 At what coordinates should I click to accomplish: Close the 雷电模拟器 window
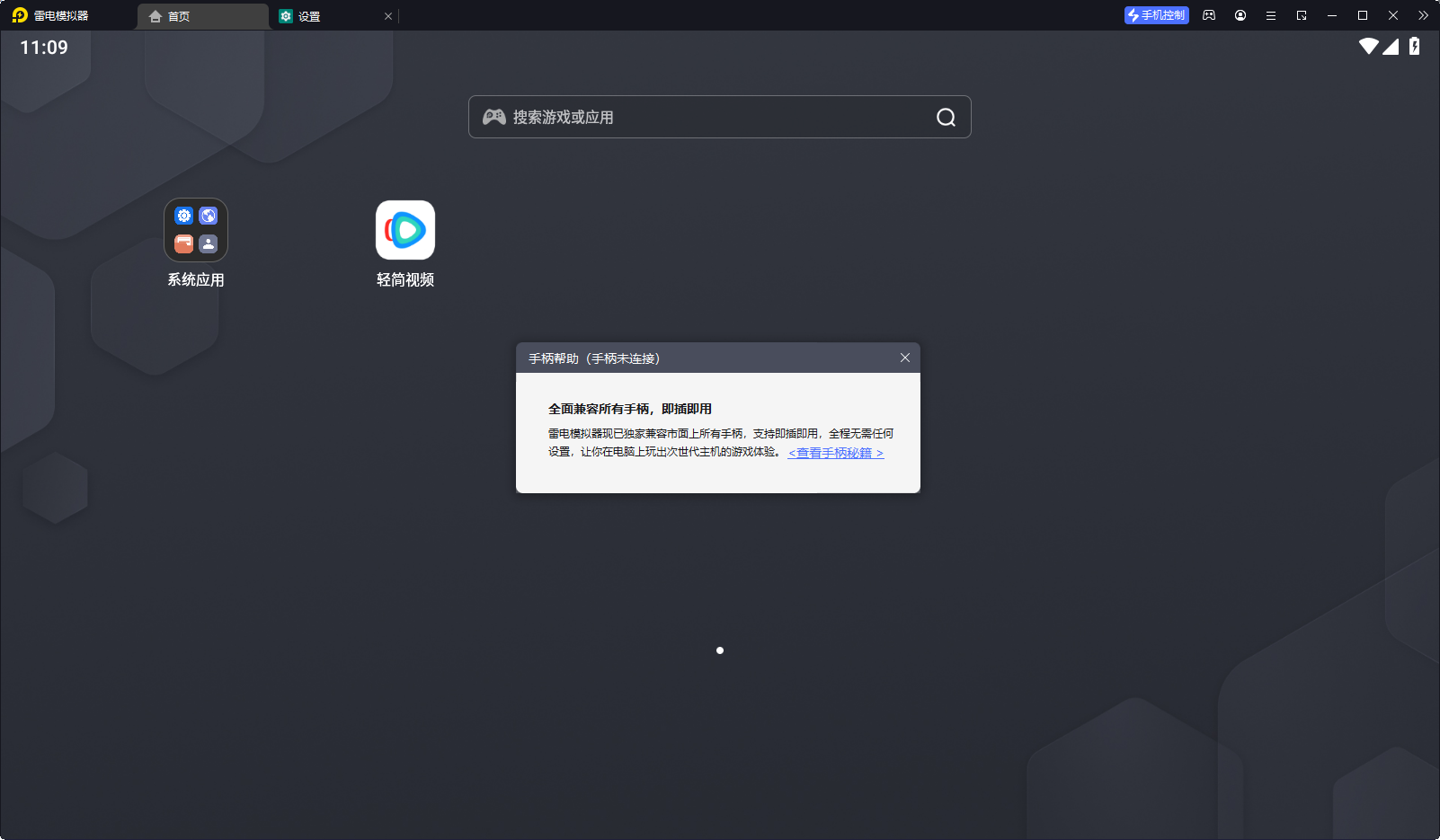(x=1393, y=15)
